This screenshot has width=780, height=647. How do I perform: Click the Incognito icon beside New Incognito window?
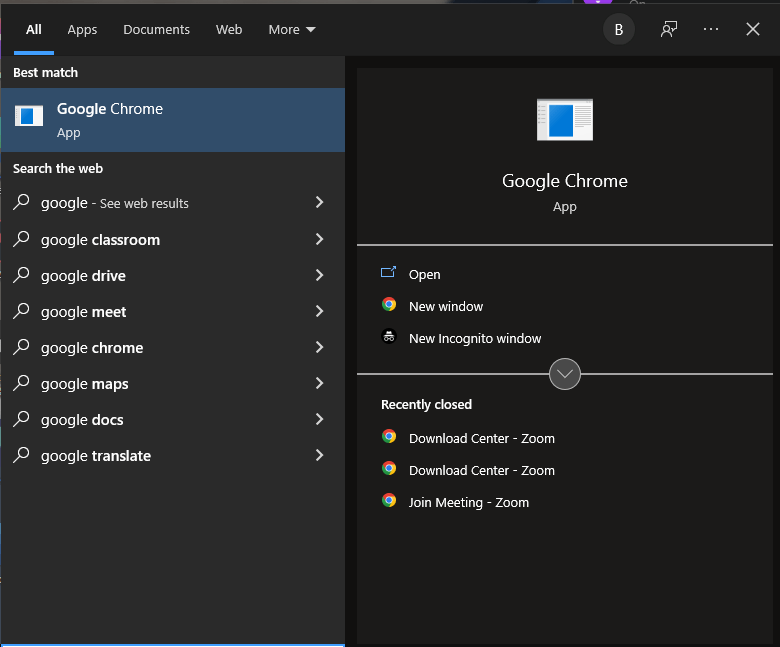pyautogui.click(x=389, y=337)
